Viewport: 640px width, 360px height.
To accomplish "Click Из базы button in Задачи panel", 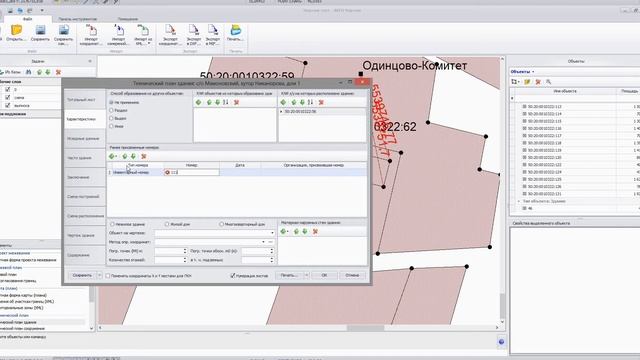I will pyautogui.click(x=11, y=72).
